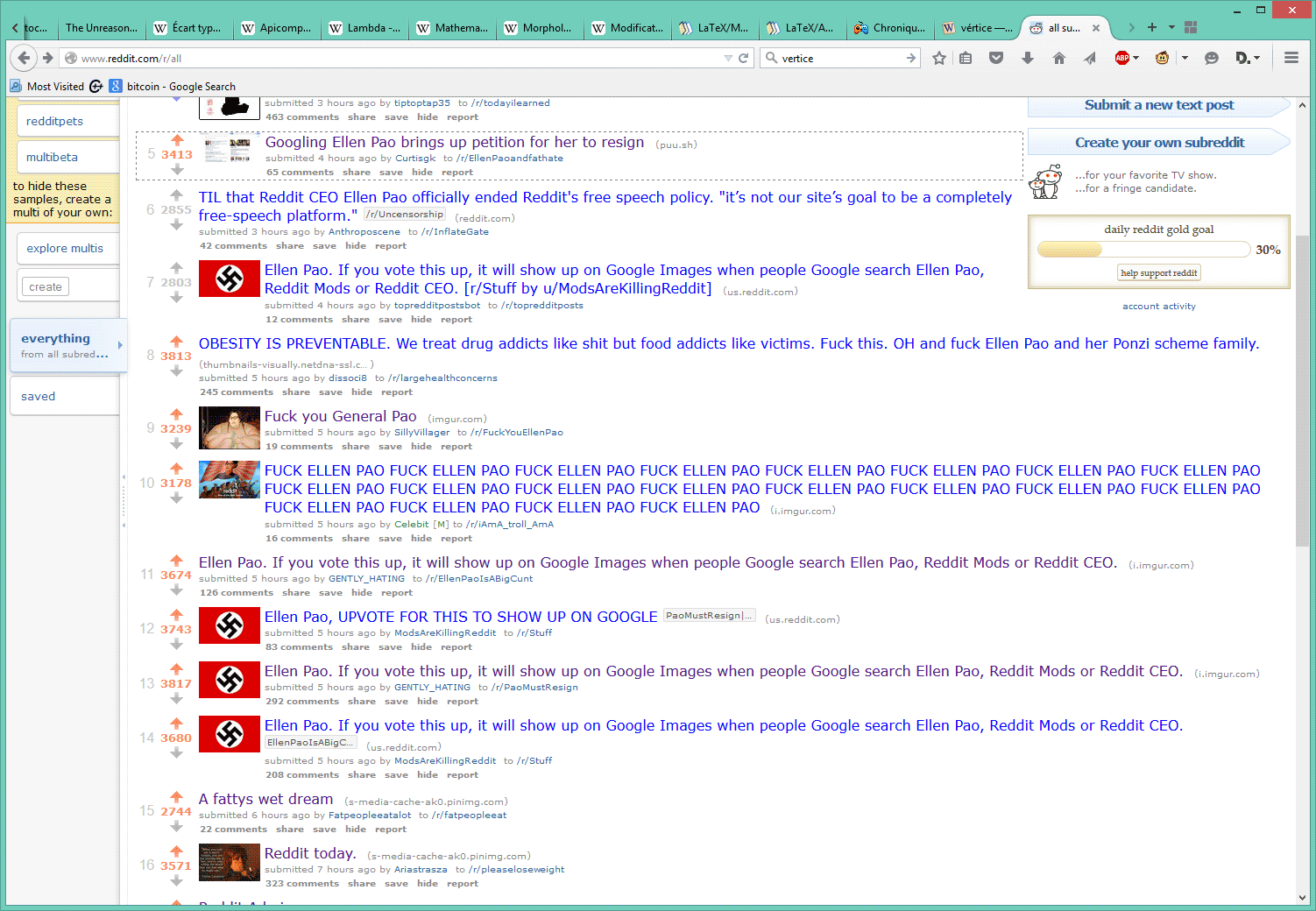
Task: Open the hamburger menu icon
Action: point(1291,58)
